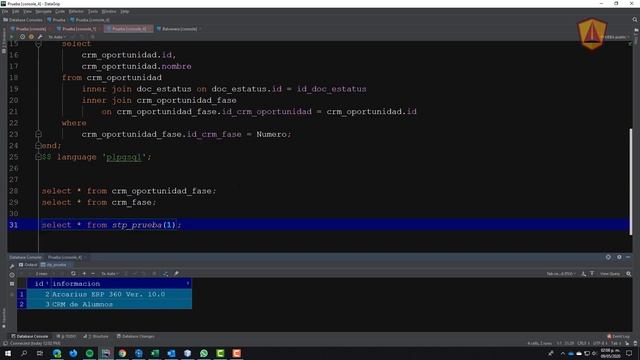Open the Navigate menu
This screenshot has width=640, height=360.
(43, 11)
